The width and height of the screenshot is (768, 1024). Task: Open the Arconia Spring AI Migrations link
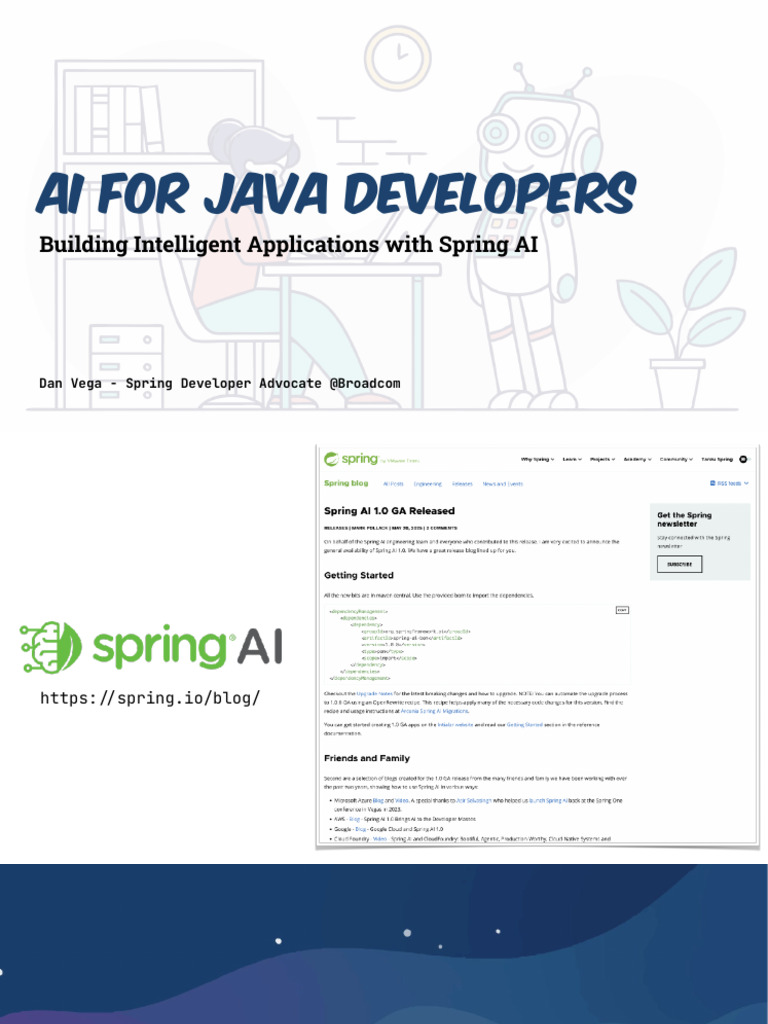tap(434, 711)
